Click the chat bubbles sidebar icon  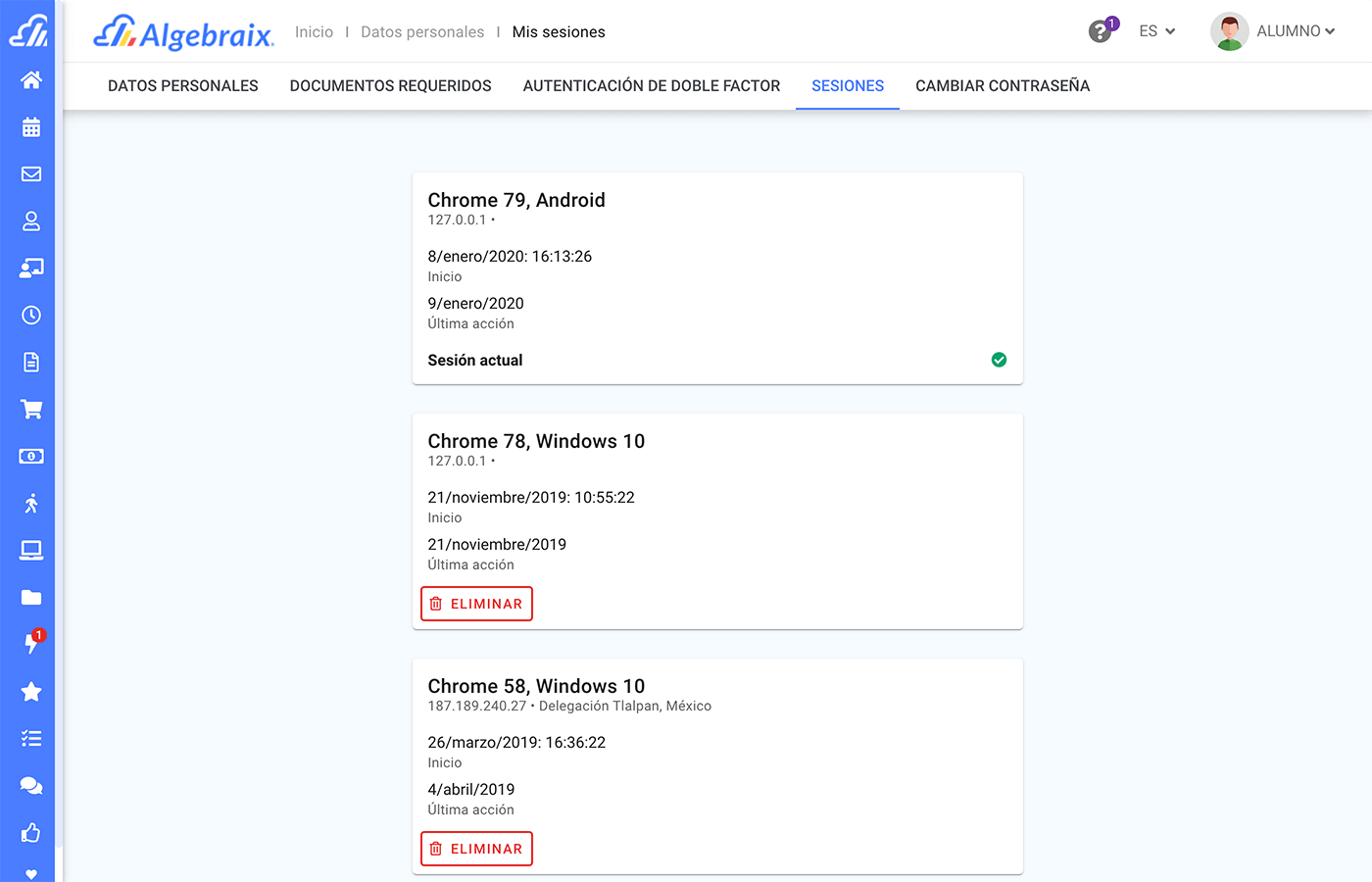pos(31,786)
